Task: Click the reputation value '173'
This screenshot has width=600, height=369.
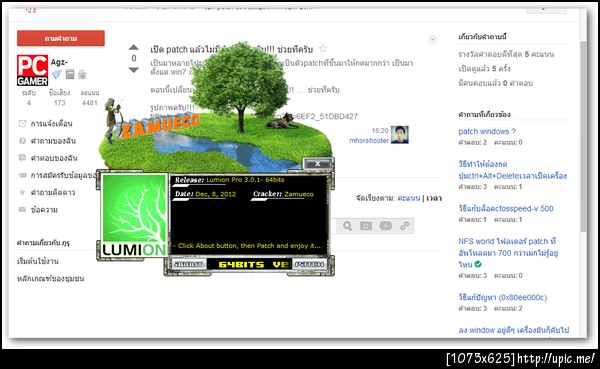Action: [x=59, y=103]
